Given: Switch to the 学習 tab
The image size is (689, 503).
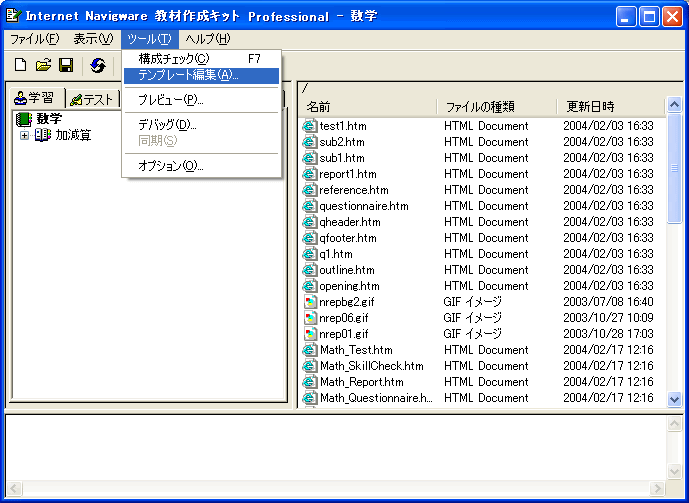Looking at the screenshot, I should click(34, 98).
